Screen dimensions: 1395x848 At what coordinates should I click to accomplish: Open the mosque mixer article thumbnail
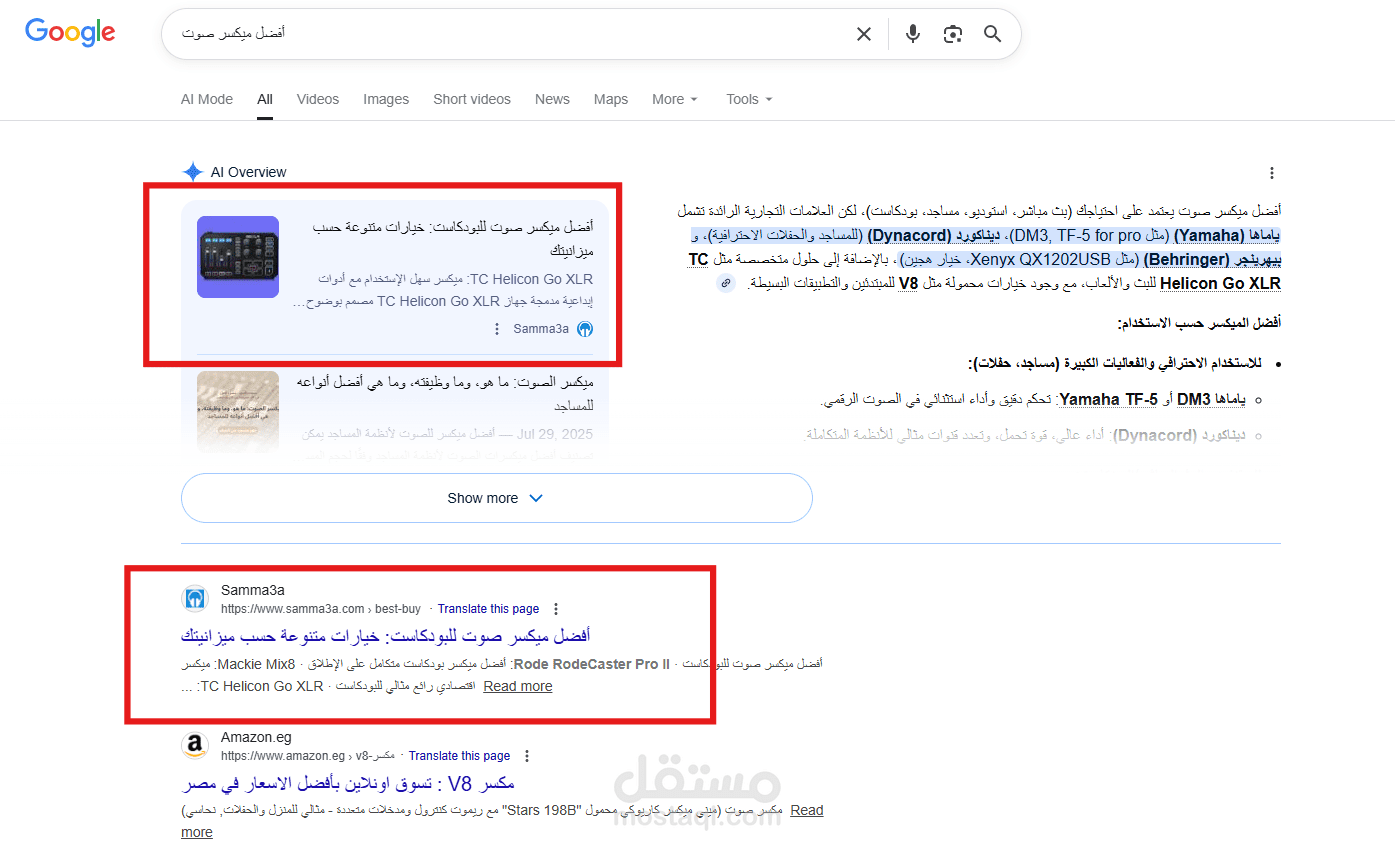click(238, 412)
